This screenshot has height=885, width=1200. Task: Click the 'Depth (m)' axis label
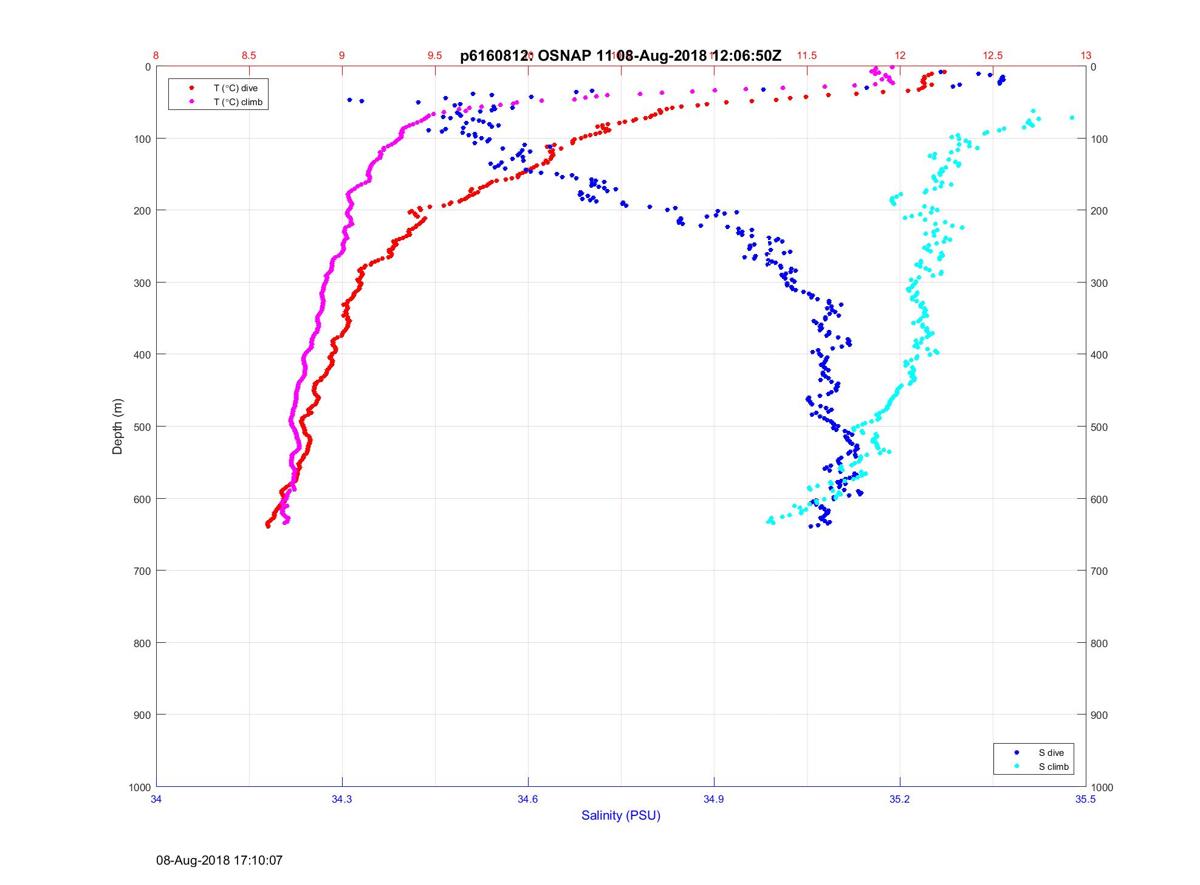[118, 426]
